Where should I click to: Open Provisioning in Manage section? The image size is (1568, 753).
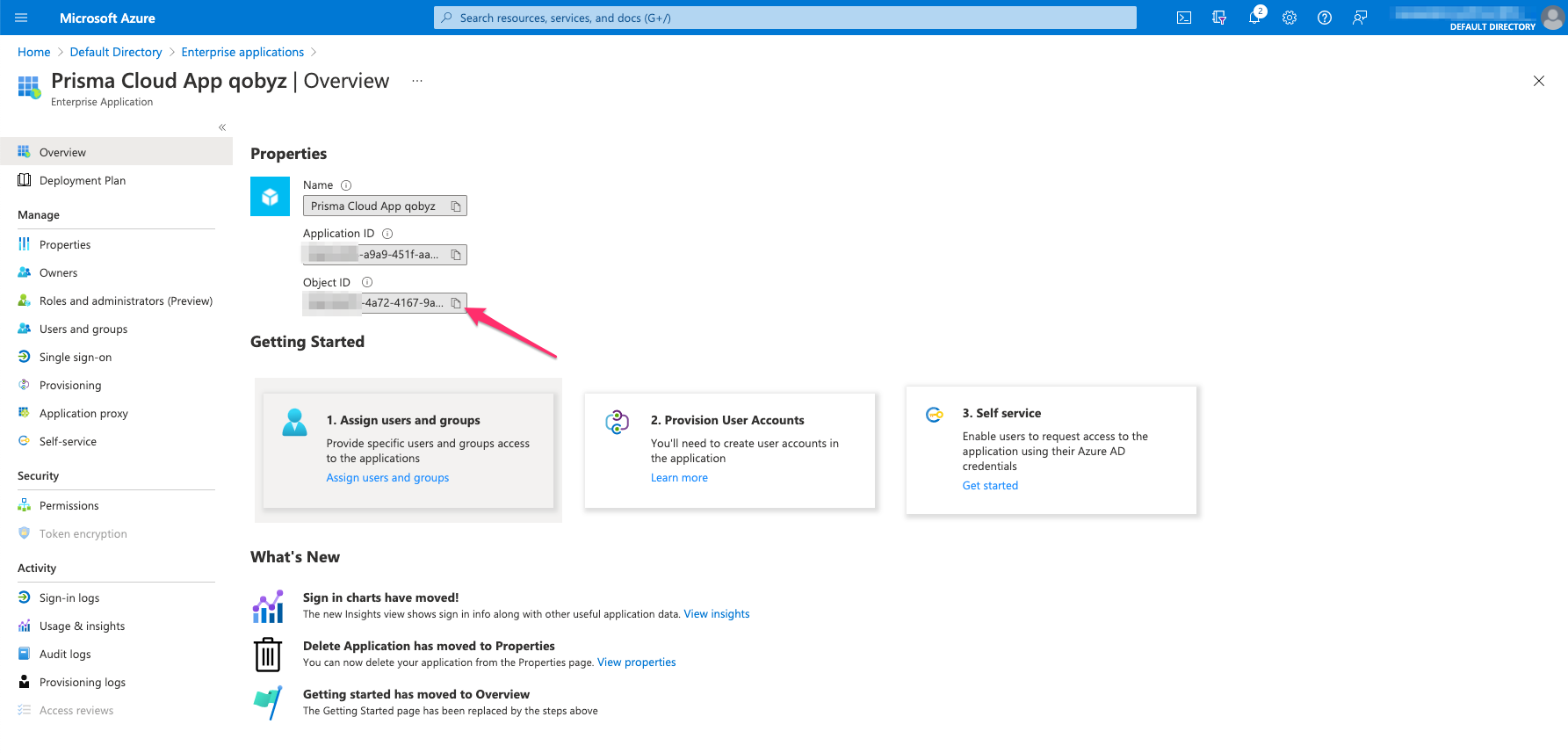tap(70, 386)
